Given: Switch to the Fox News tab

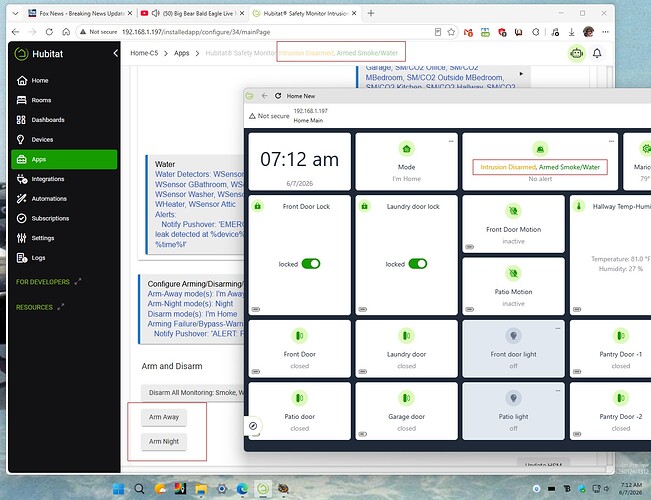Looking at the screenshot, I should (x=80, y=13).
